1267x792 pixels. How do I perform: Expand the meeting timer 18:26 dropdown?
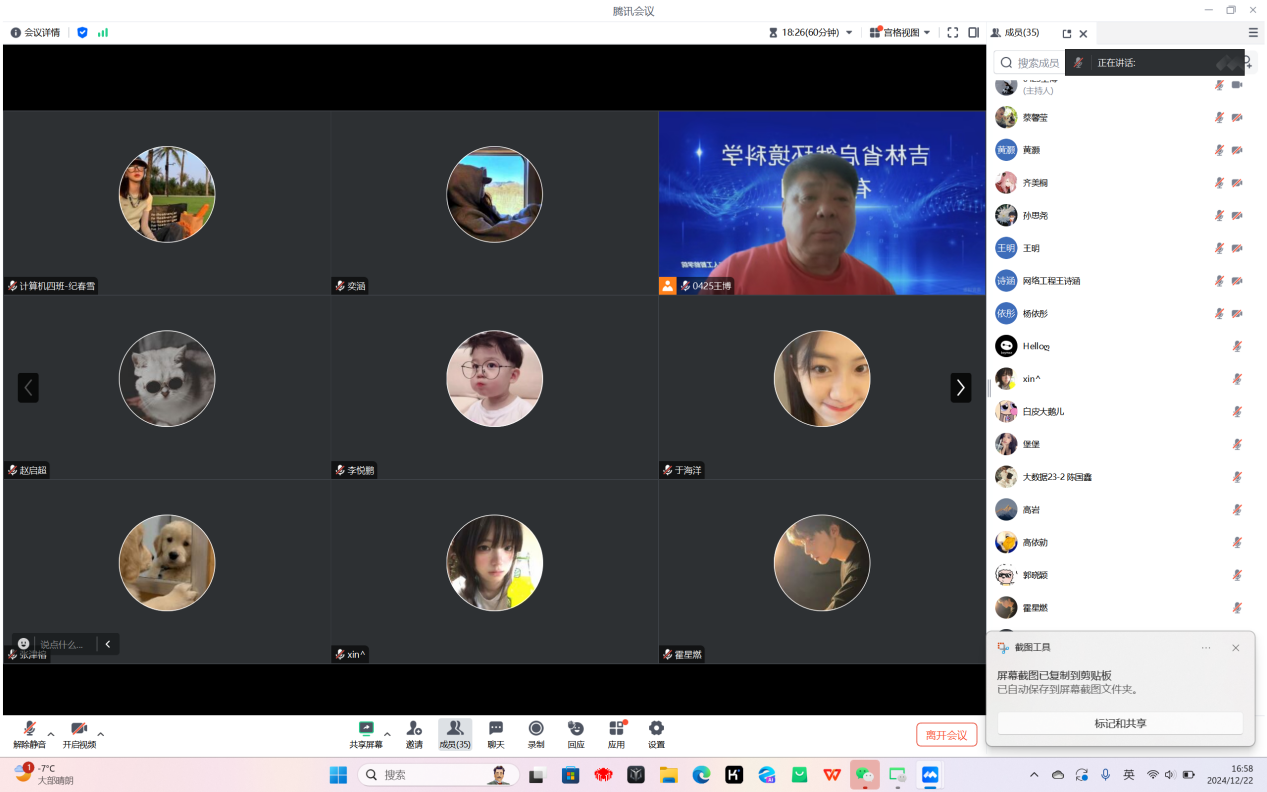(849, 33)
